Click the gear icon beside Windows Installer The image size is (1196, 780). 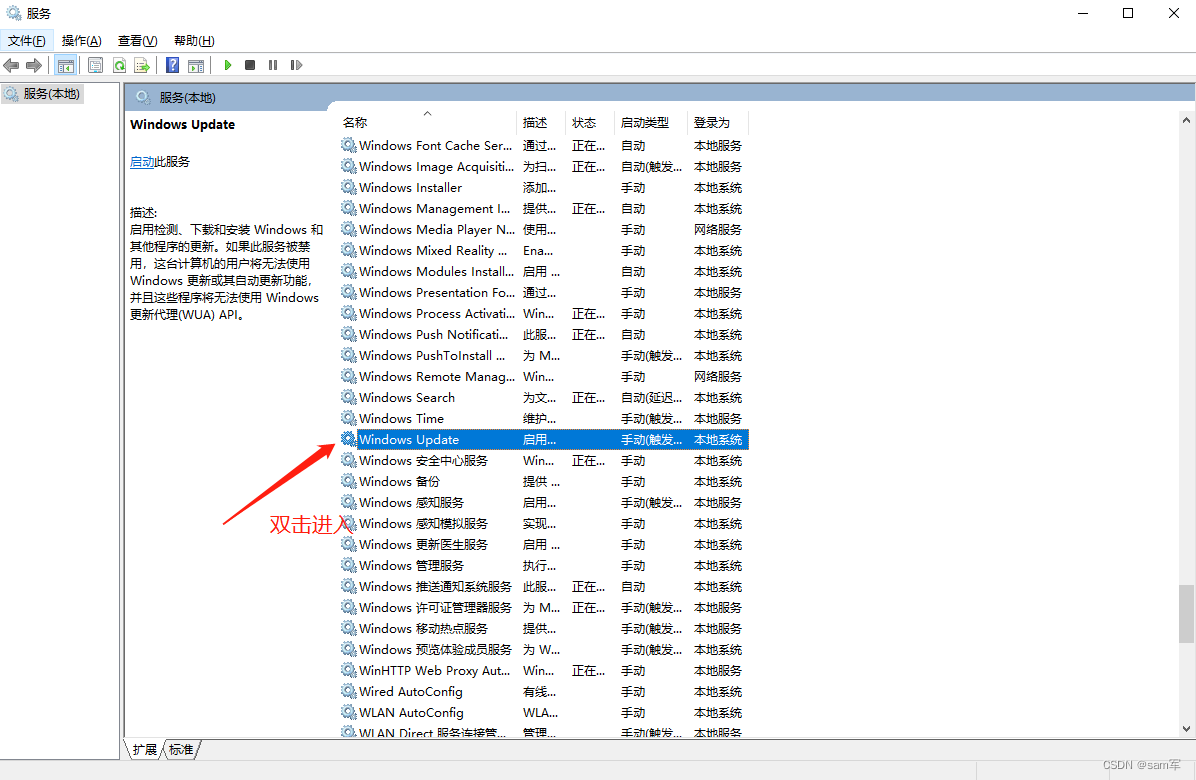click(x=349, y=187)
